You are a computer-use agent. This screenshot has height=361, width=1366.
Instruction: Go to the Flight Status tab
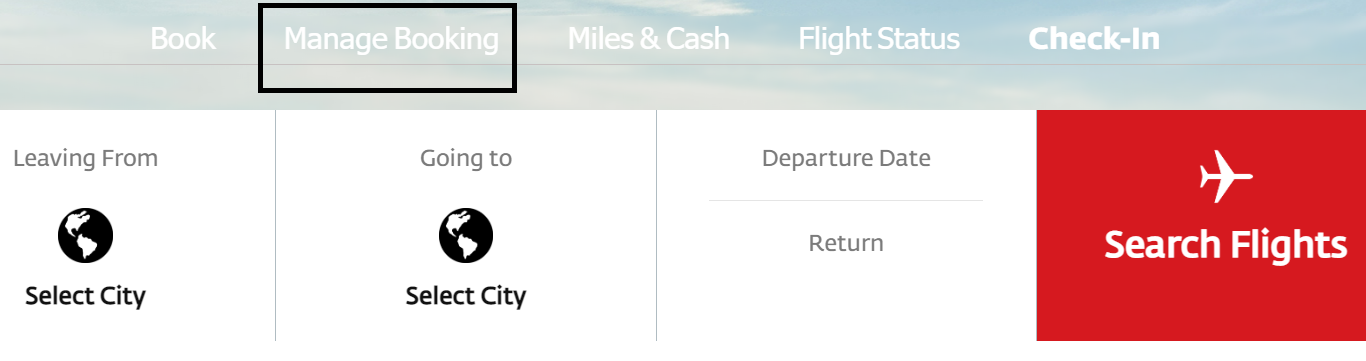click(x=879, y=39)
